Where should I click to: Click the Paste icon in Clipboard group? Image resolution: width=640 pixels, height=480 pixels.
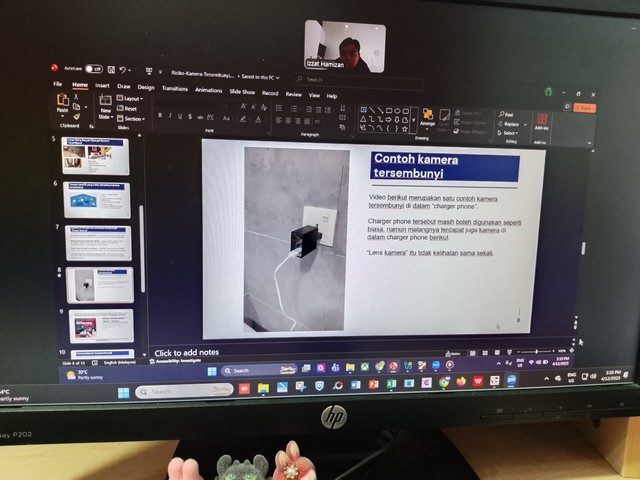click(x=63, y=103)
